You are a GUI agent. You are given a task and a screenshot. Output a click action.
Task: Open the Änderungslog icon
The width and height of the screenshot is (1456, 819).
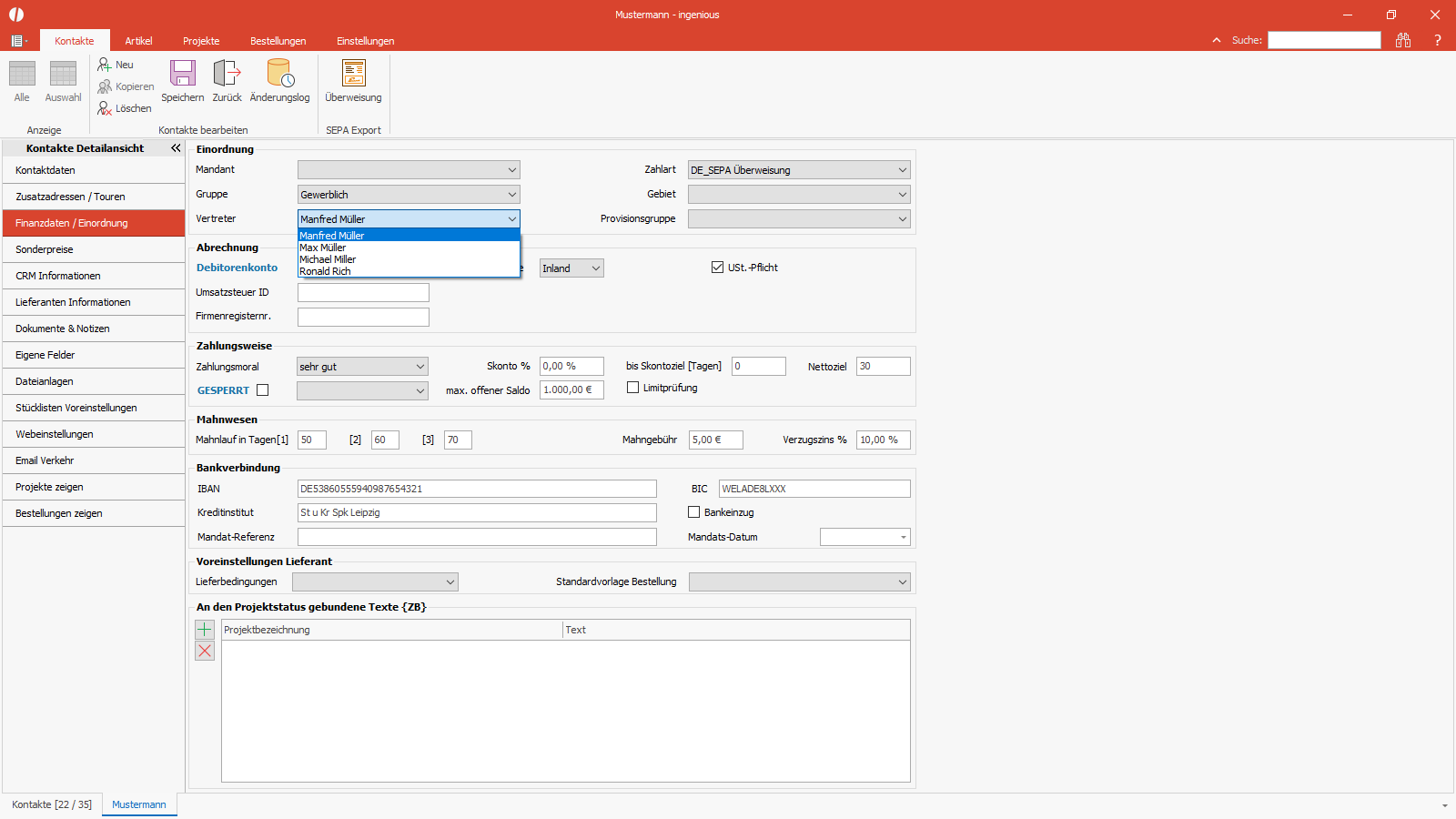pos(280,74)
